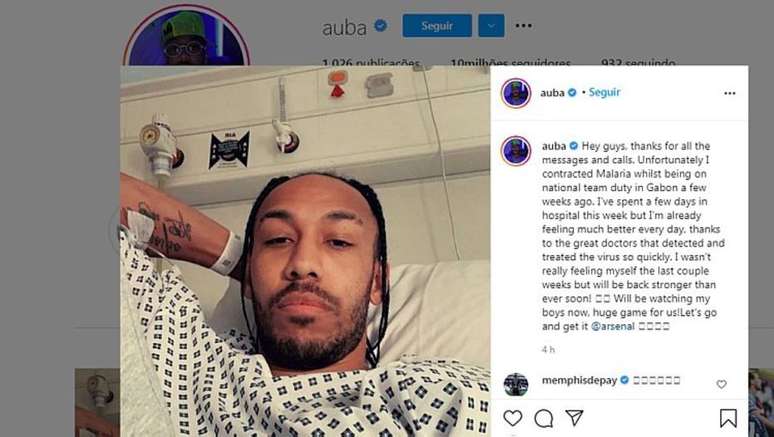774x437 pixels.
Task: Open post options three-dot menu
Action: point(730,93)
